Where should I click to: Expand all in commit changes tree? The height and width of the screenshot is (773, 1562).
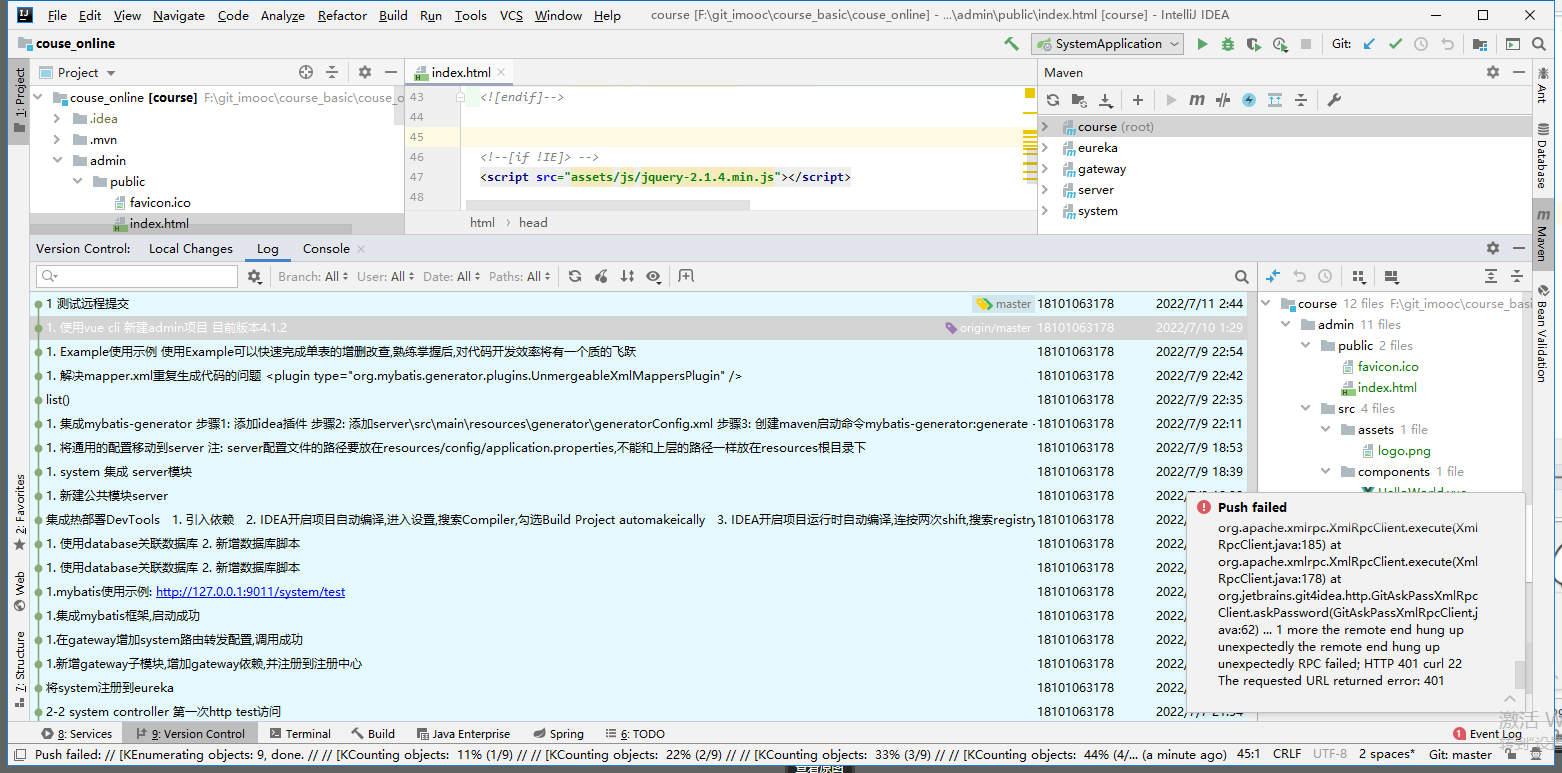coord(1491,276)
